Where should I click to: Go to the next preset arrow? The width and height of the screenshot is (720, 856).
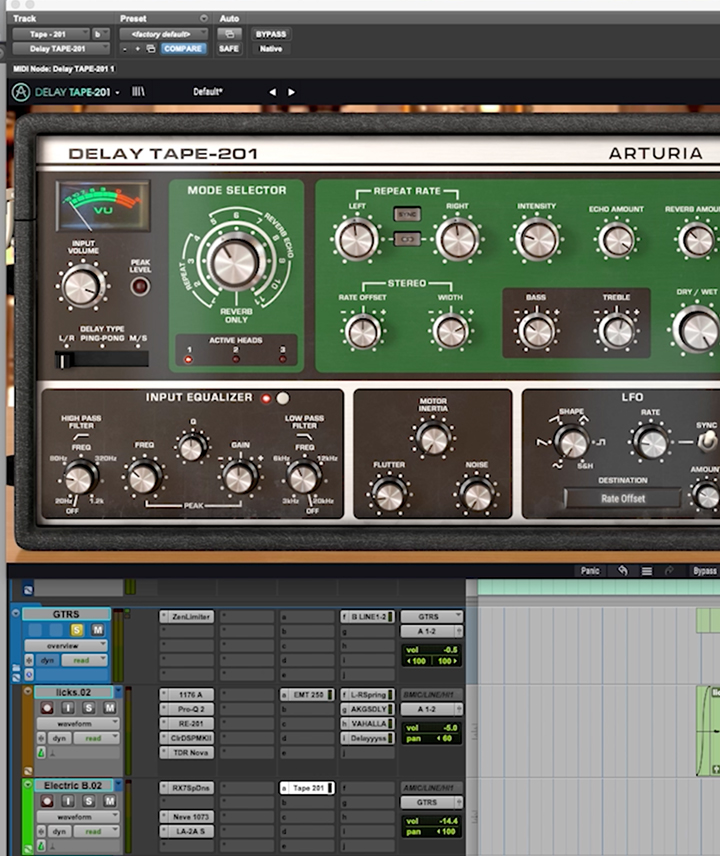291,92
